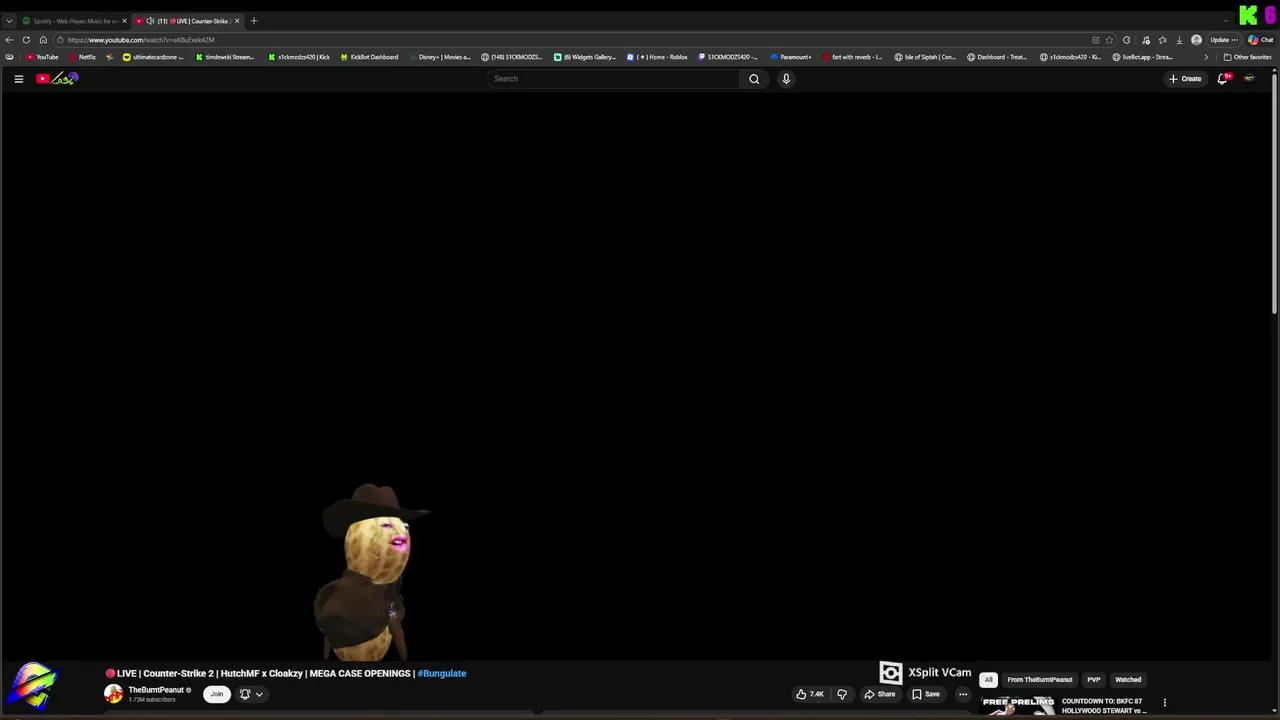Open the #Bungulate hashtag link
This screenshot has width=1280, height=720.
442,673
